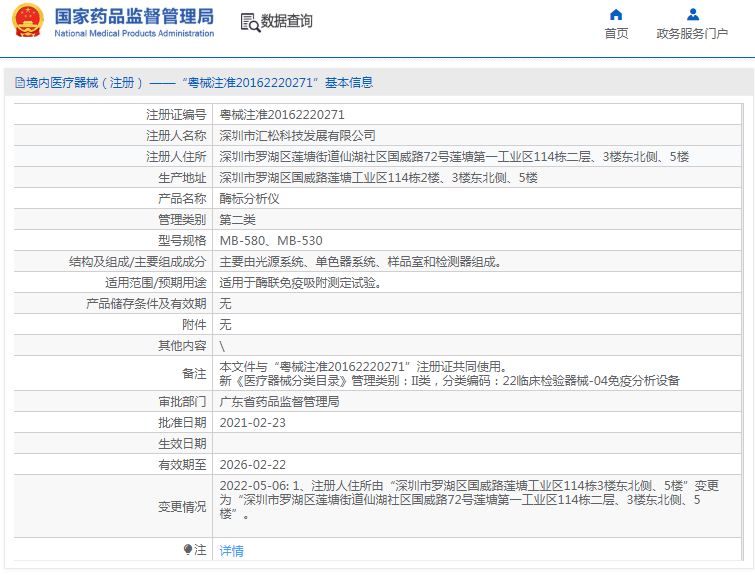Click the 首页 home icon
755x575 pixels.
tap(616, 14)
